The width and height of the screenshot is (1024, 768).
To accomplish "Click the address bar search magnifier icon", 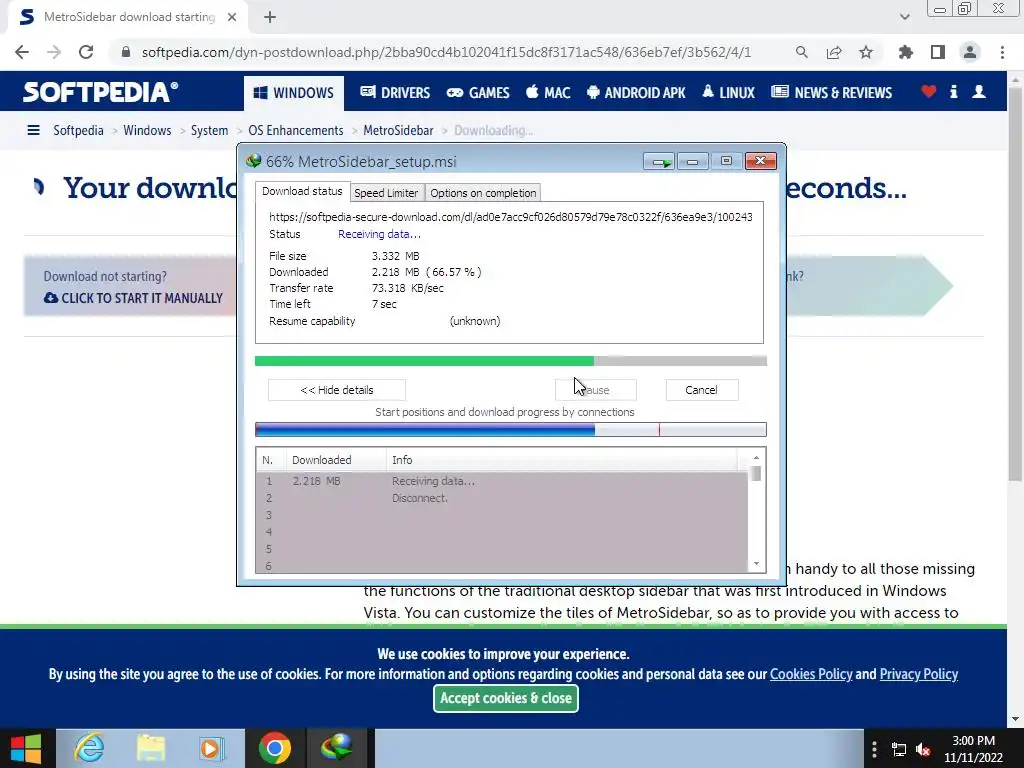I will [x=801, y=52].
